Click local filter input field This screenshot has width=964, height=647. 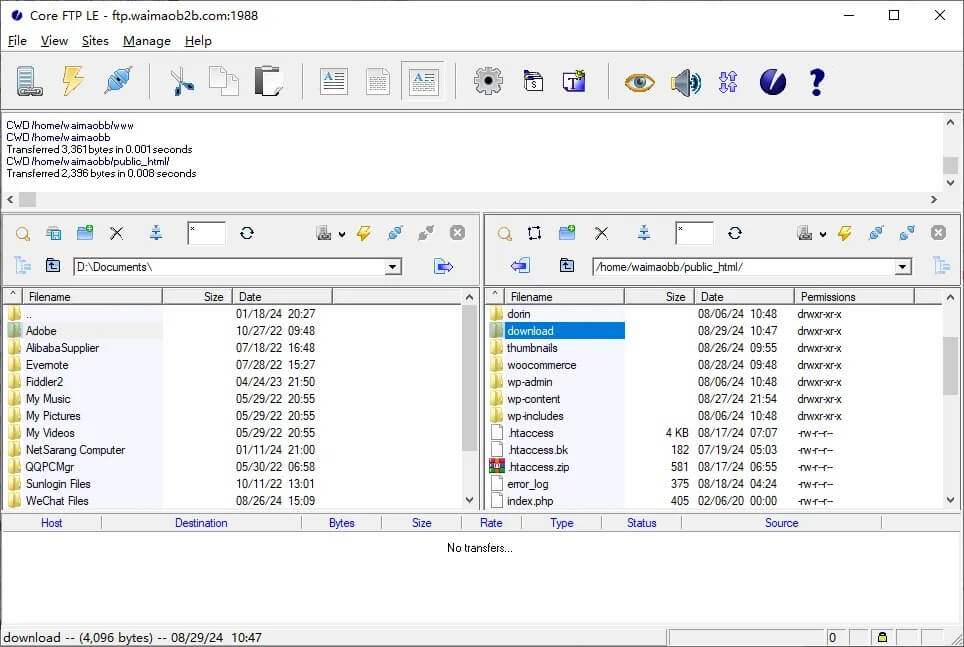(x=206, y=234)
